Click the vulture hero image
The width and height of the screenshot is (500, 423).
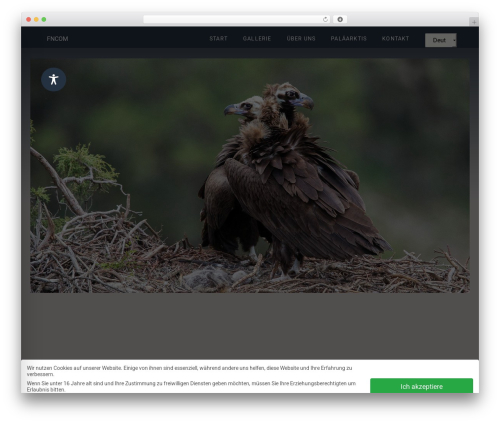click(250, 176)
